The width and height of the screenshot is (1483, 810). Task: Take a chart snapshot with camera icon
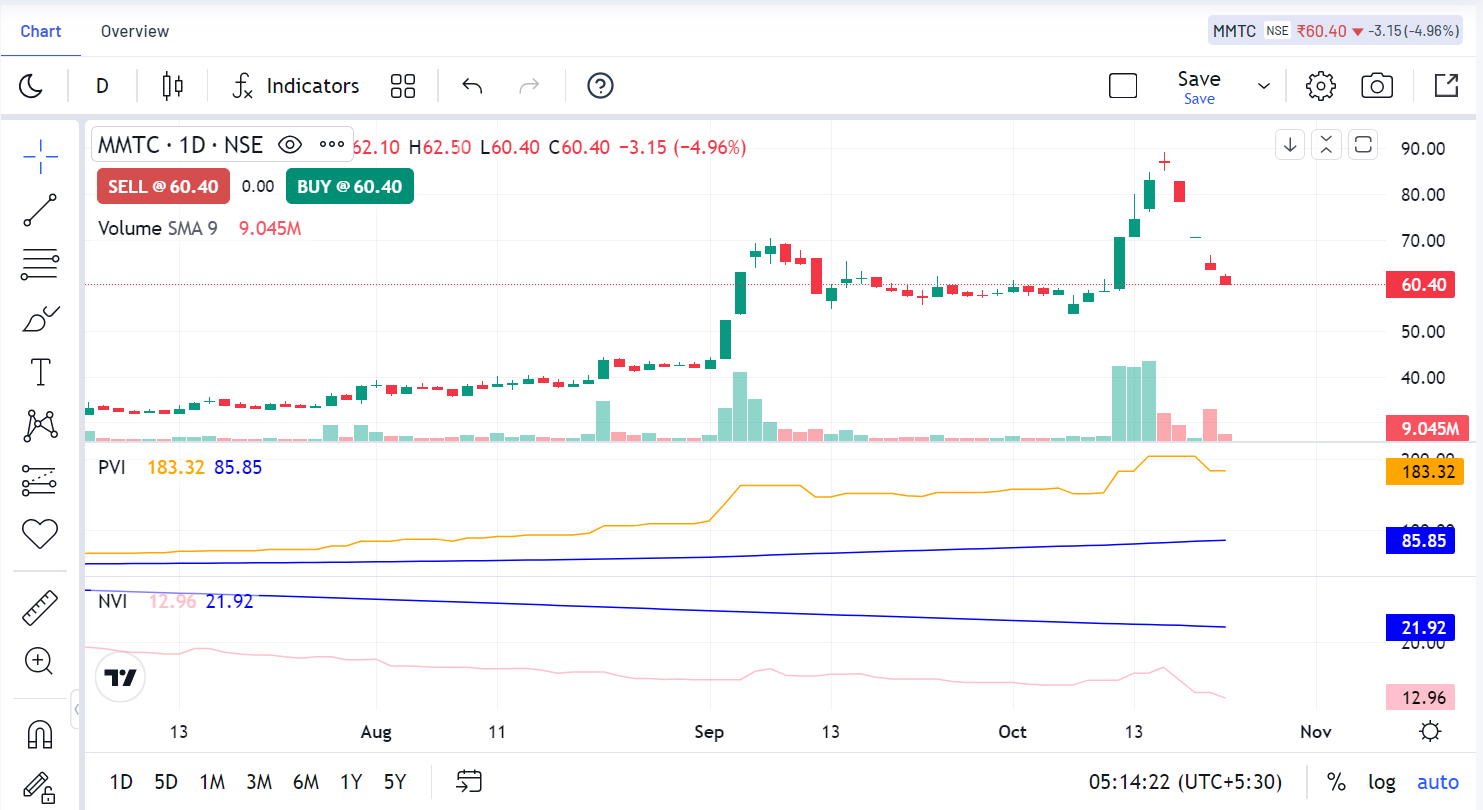pyautogui.click(x=1377, y=86)
